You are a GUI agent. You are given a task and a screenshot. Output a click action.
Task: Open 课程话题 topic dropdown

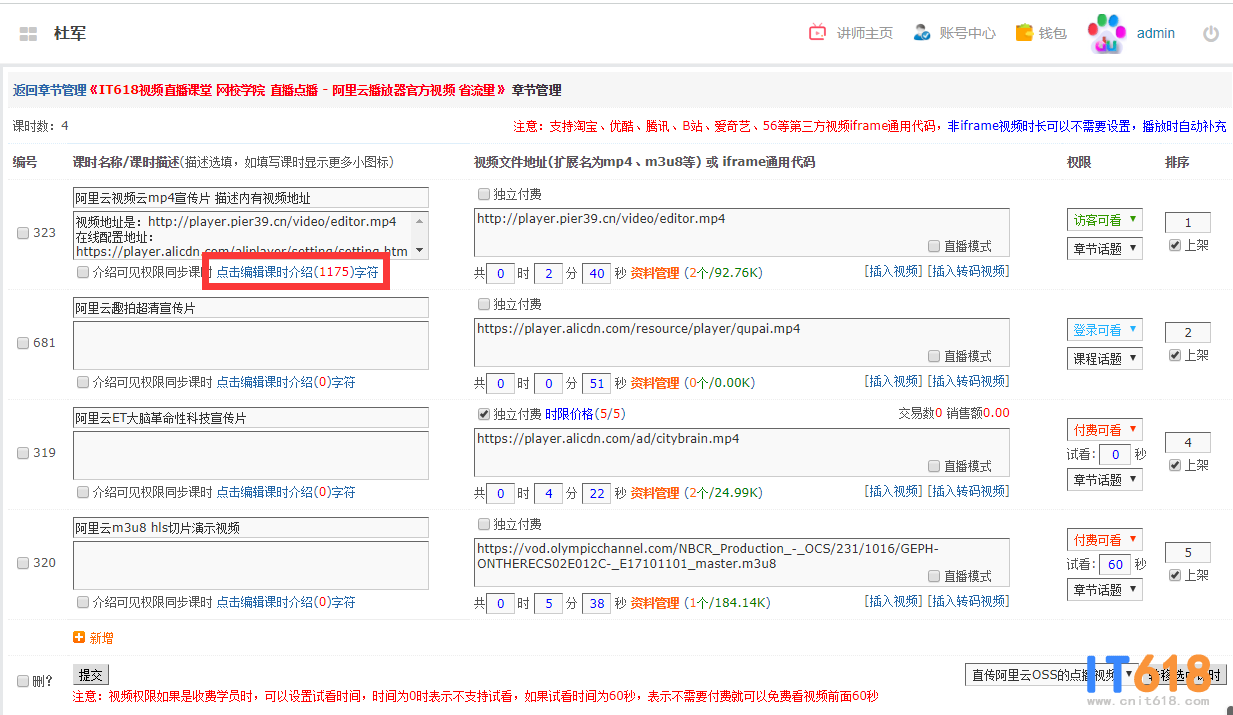pyautogui.click(x=1104, y=358)
